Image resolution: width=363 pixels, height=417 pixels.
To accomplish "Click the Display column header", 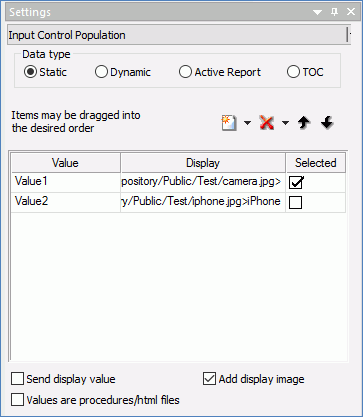I will pyautogui.click(x=203, y=163).
